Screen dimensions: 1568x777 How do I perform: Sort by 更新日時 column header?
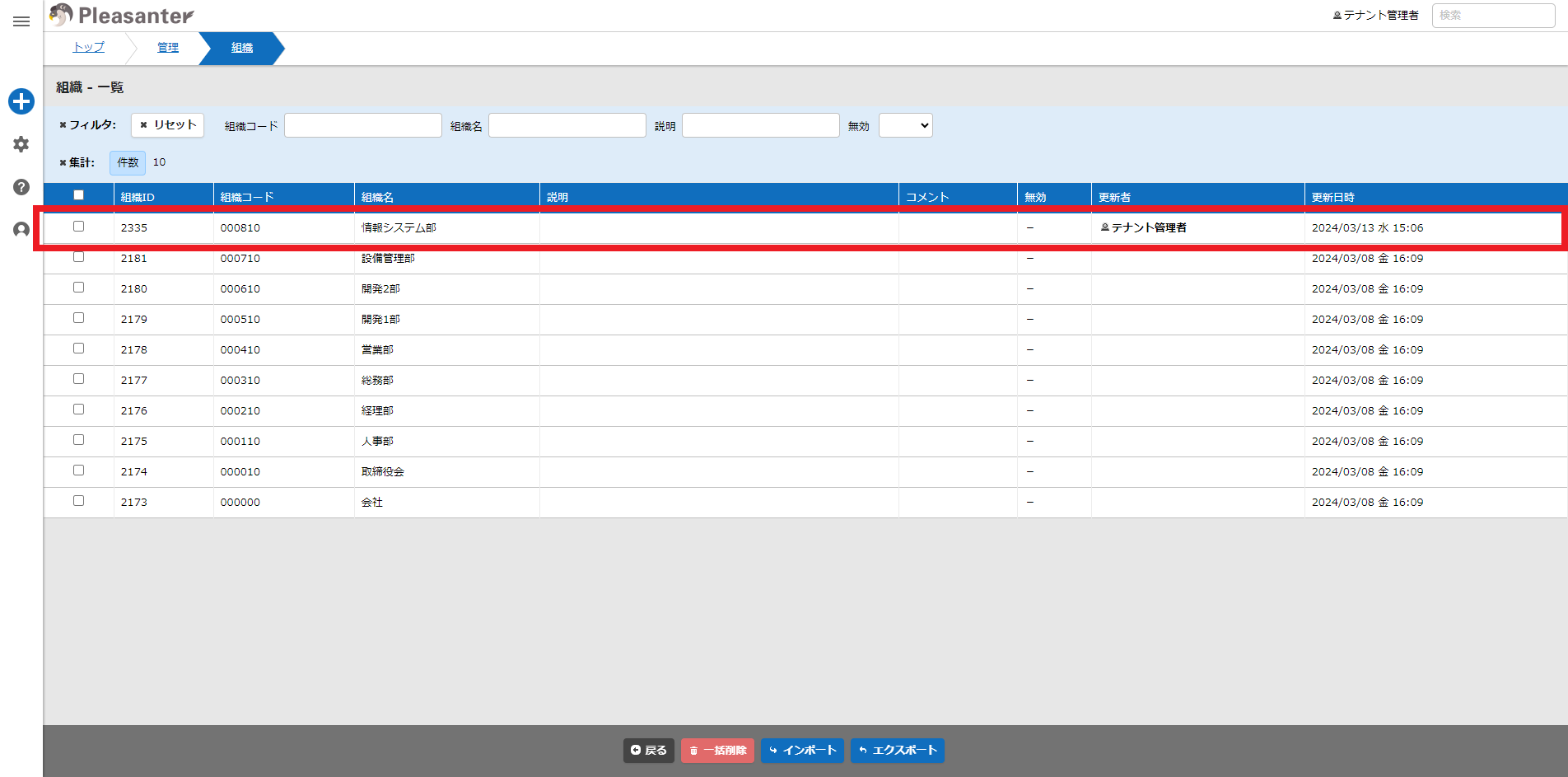pos(1435,197)
